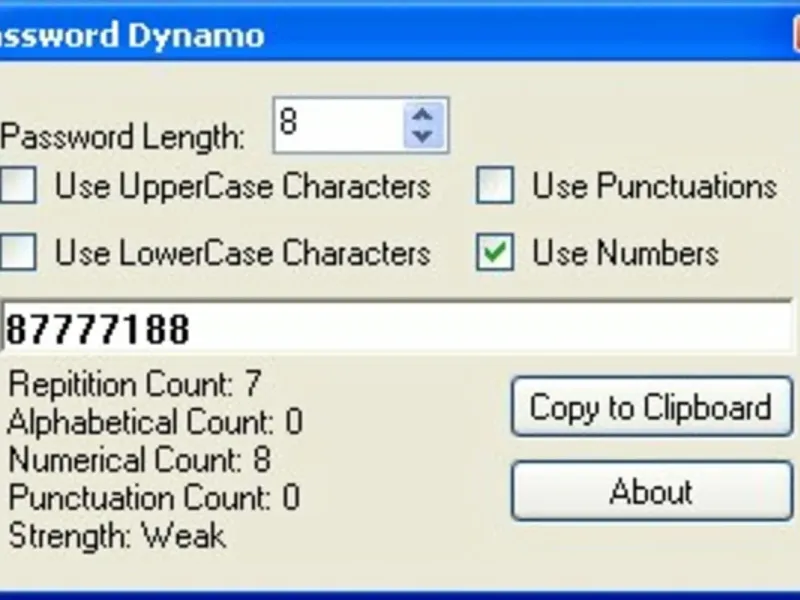Viewport: 800px width, 600px height.
Task: Enable the Use UpperCase Characters checkbox
Action: (18, 186)
